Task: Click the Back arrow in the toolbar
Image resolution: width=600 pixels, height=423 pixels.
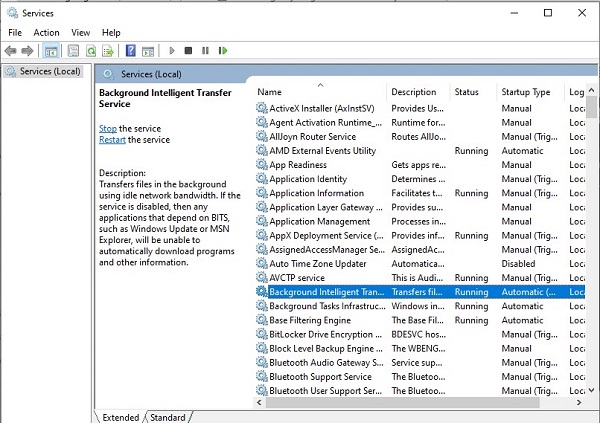Action: [11, 50]
